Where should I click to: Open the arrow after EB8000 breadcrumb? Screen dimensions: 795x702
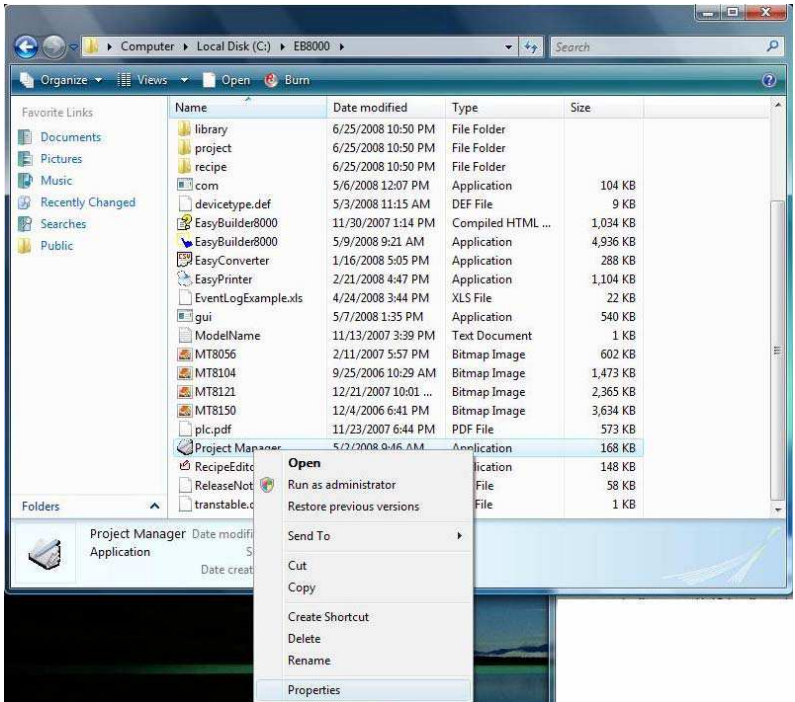[342, 47]
